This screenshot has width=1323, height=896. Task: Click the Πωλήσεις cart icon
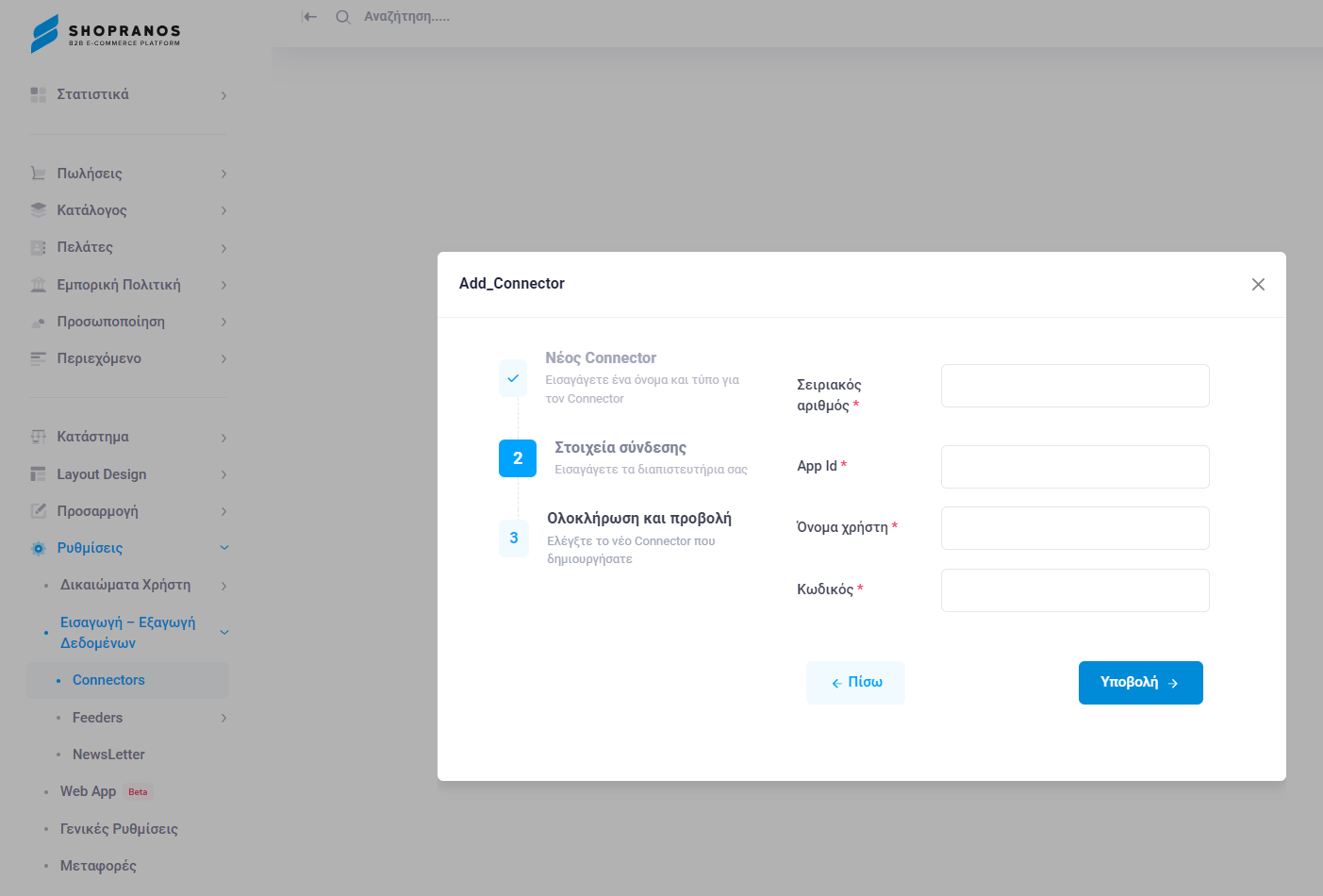point(39,174)
